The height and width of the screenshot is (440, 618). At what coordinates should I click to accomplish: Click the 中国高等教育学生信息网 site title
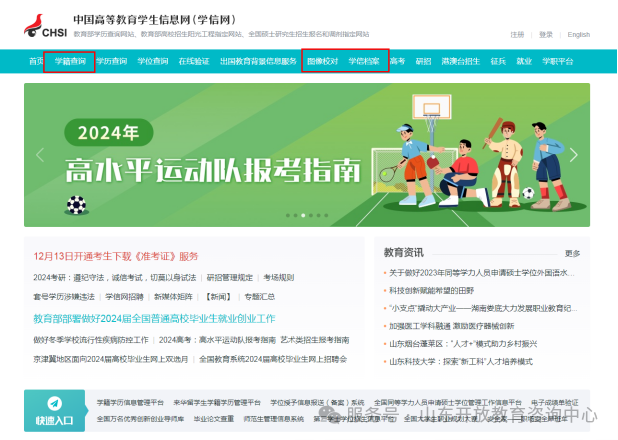[x=155, y=20]
